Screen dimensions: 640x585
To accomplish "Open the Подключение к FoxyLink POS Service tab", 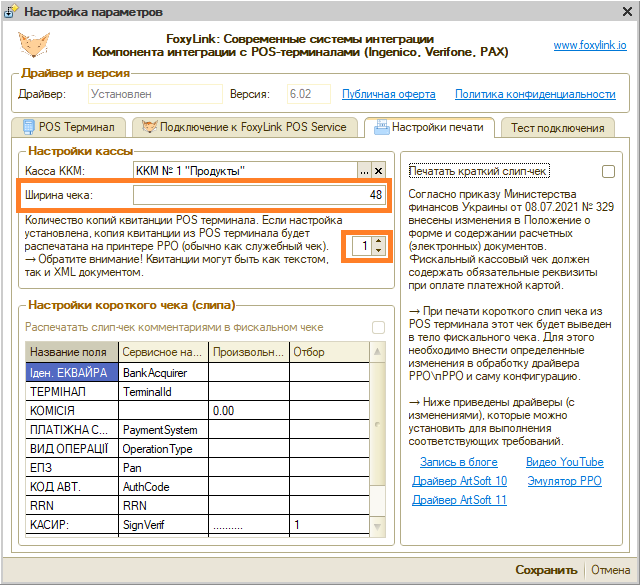I will pos(246,127).
